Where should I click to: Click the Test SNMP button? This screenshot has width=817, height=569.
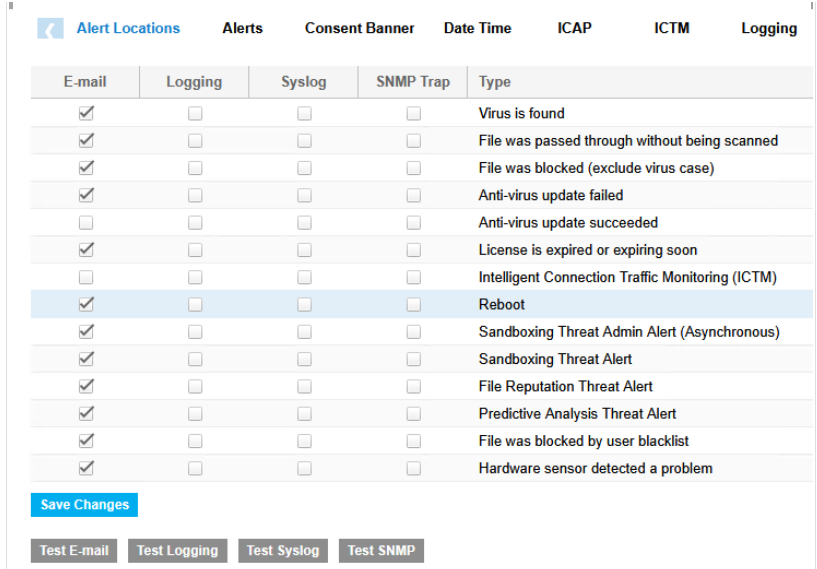click(x=381, y=550)
